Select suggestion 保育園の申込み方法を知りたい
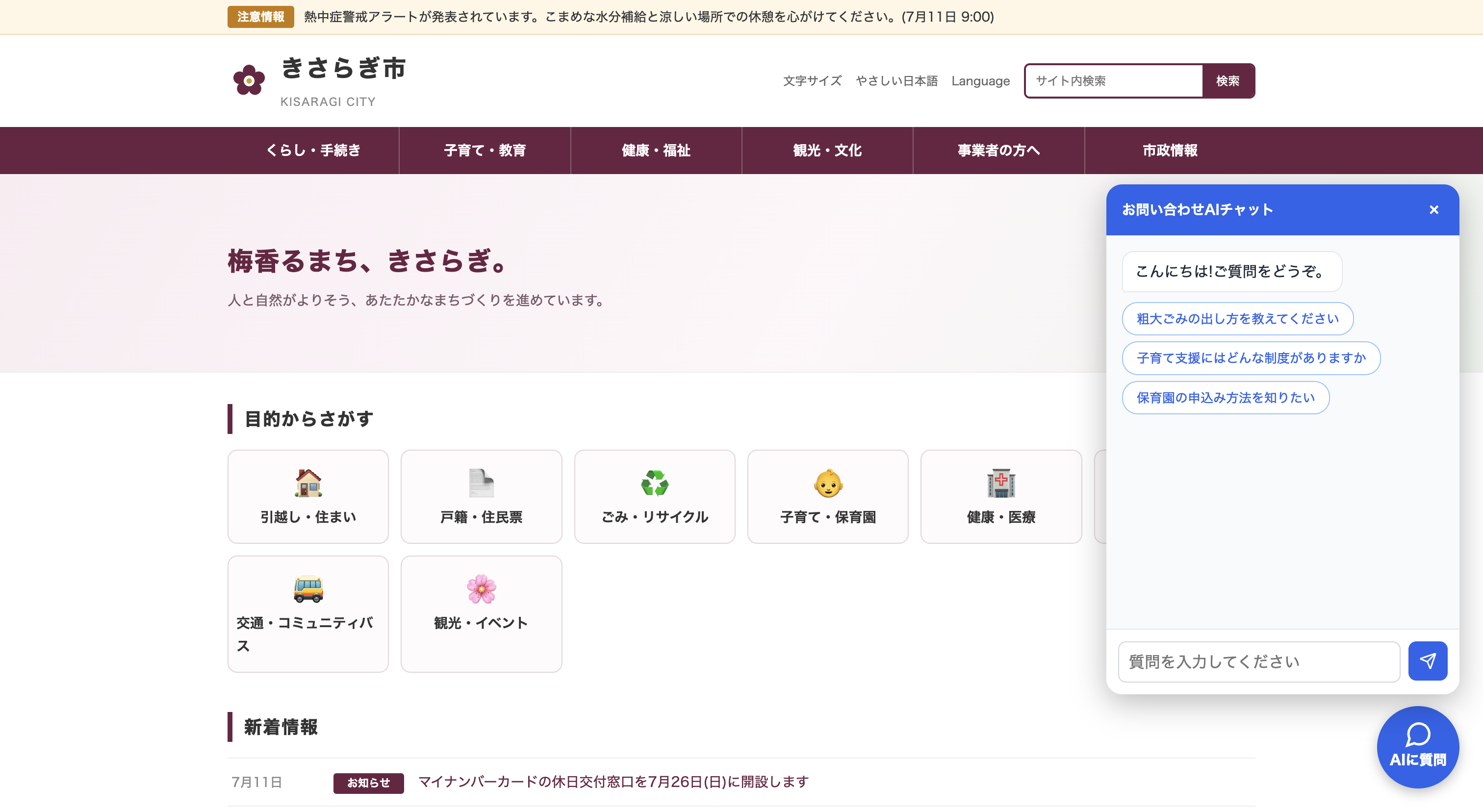Screen dimensions: 1483x812 pos(1226,398)
